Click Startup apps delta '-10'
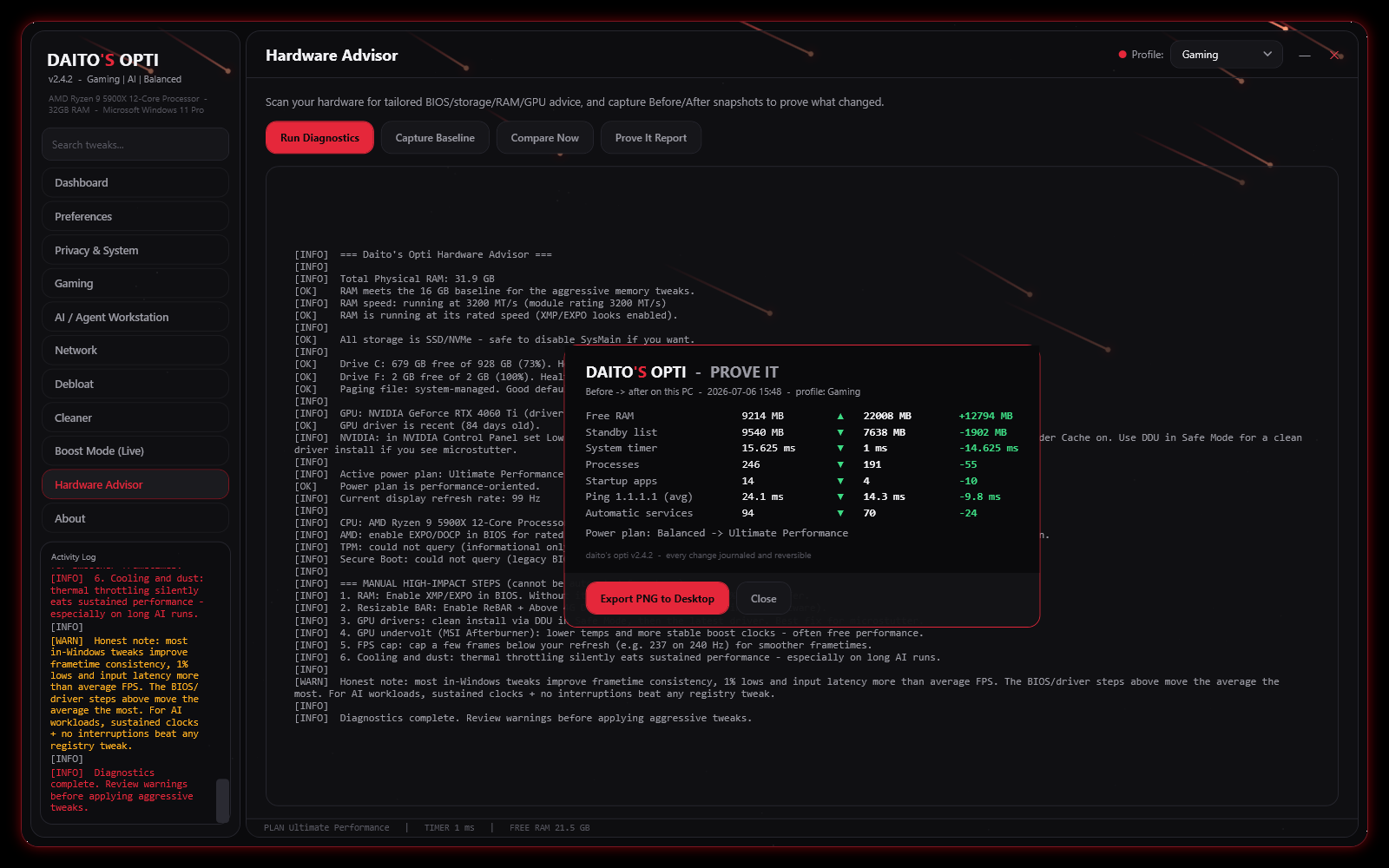 point(968,482)
